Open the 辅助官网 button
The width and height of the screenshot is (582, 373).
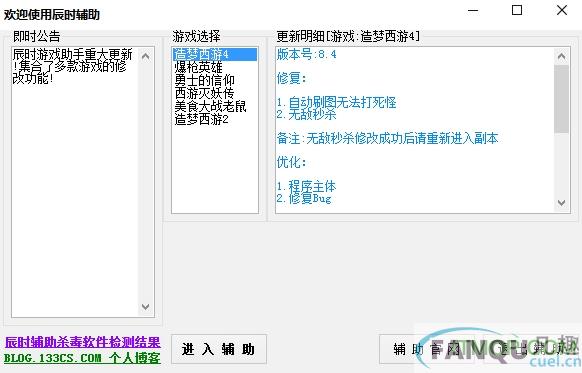tap(427, 349)
